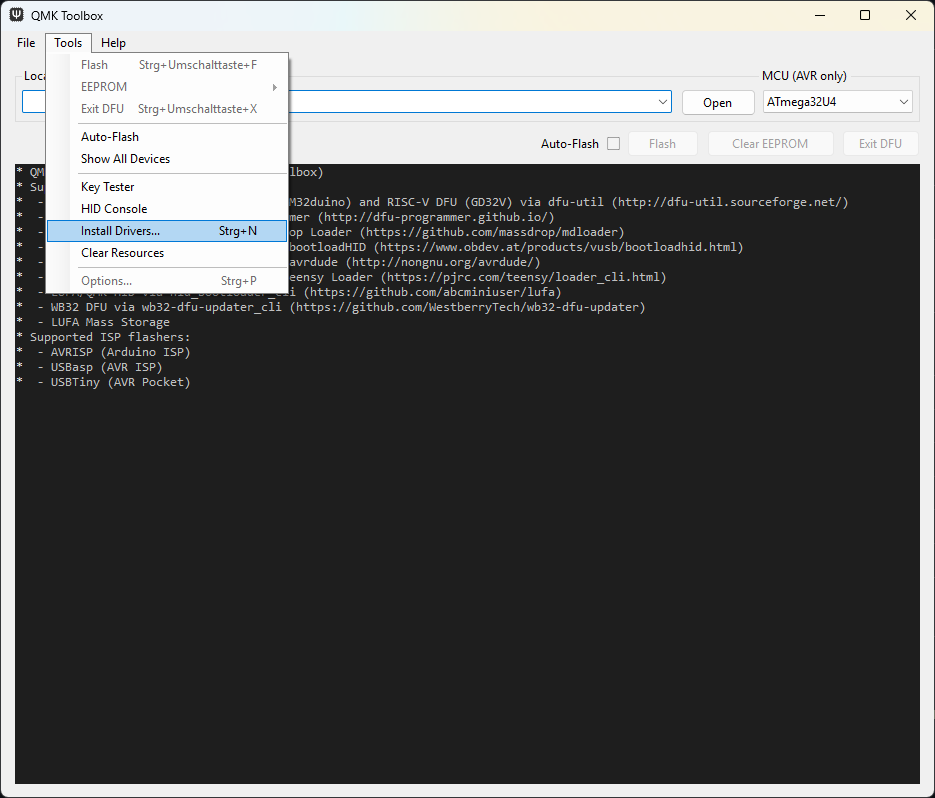Click the Open file button

717,103
